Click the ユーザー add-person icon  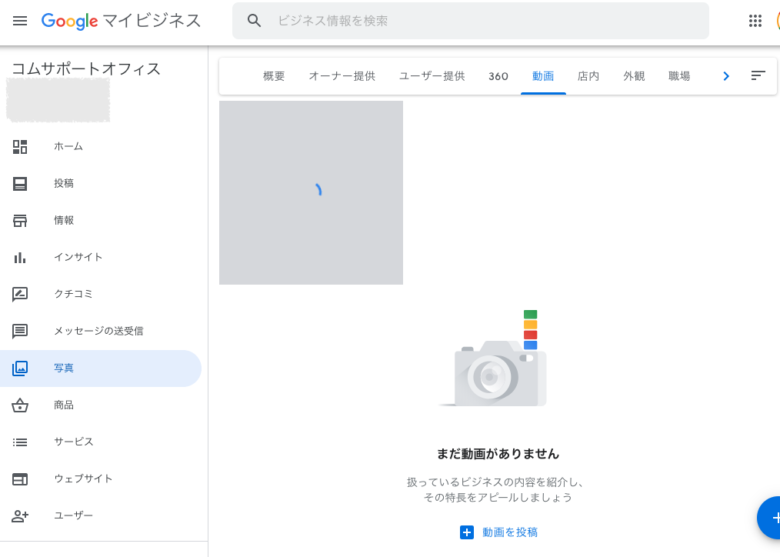tap(20, 516)
